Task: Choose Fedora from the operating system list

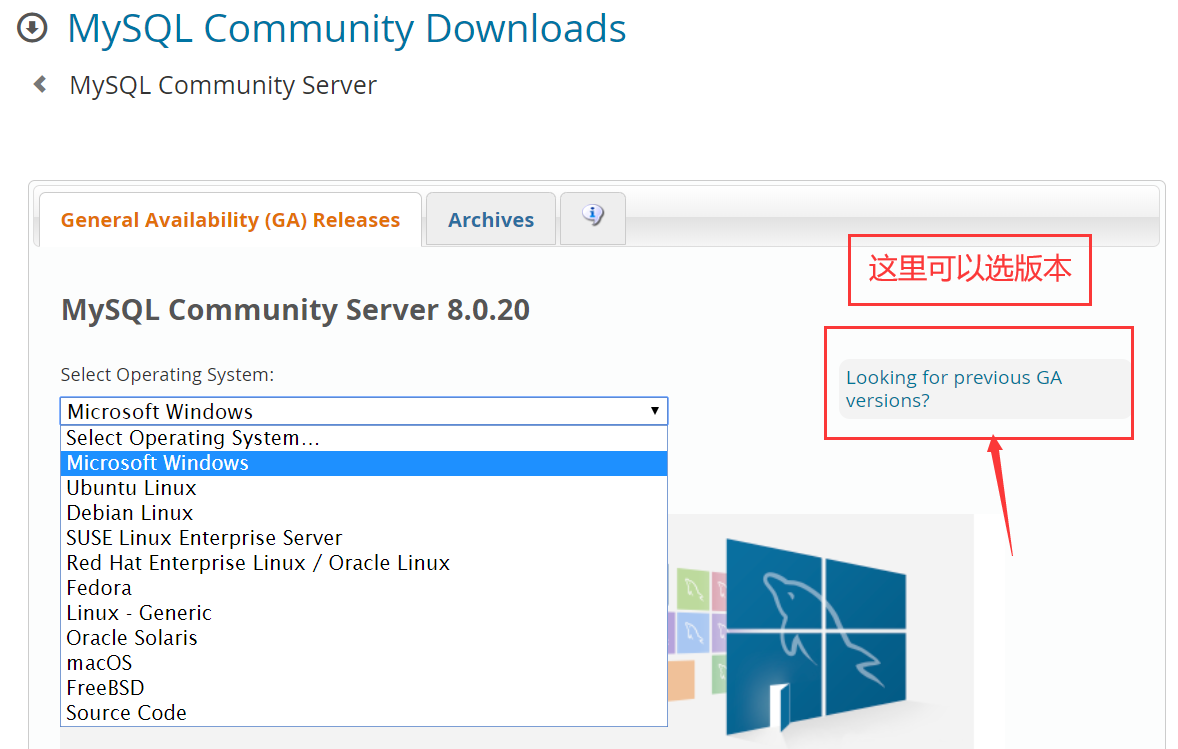Action: [x=364, y=587]
